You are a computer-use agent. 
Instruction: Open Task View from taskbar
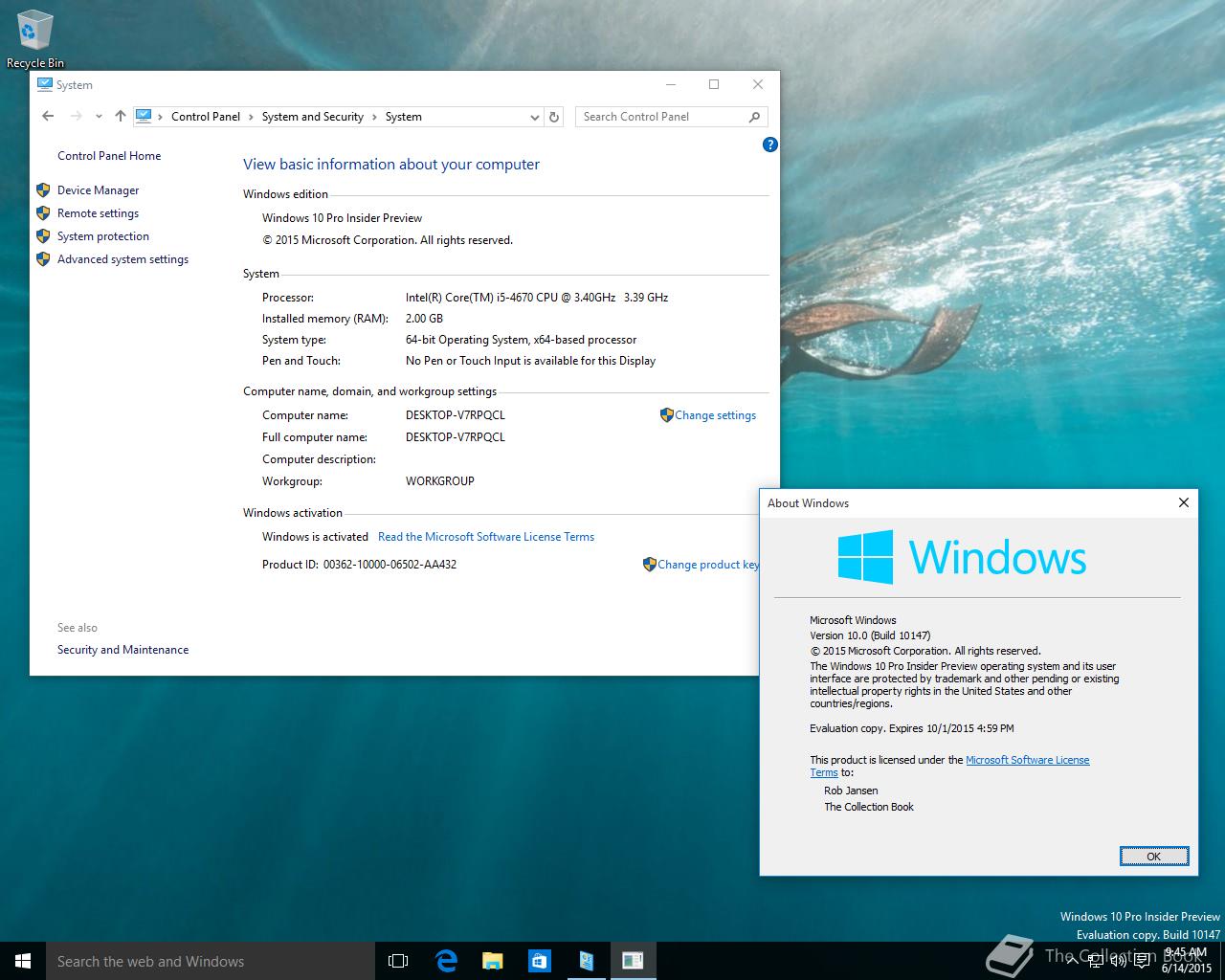[x=398, y=961]
